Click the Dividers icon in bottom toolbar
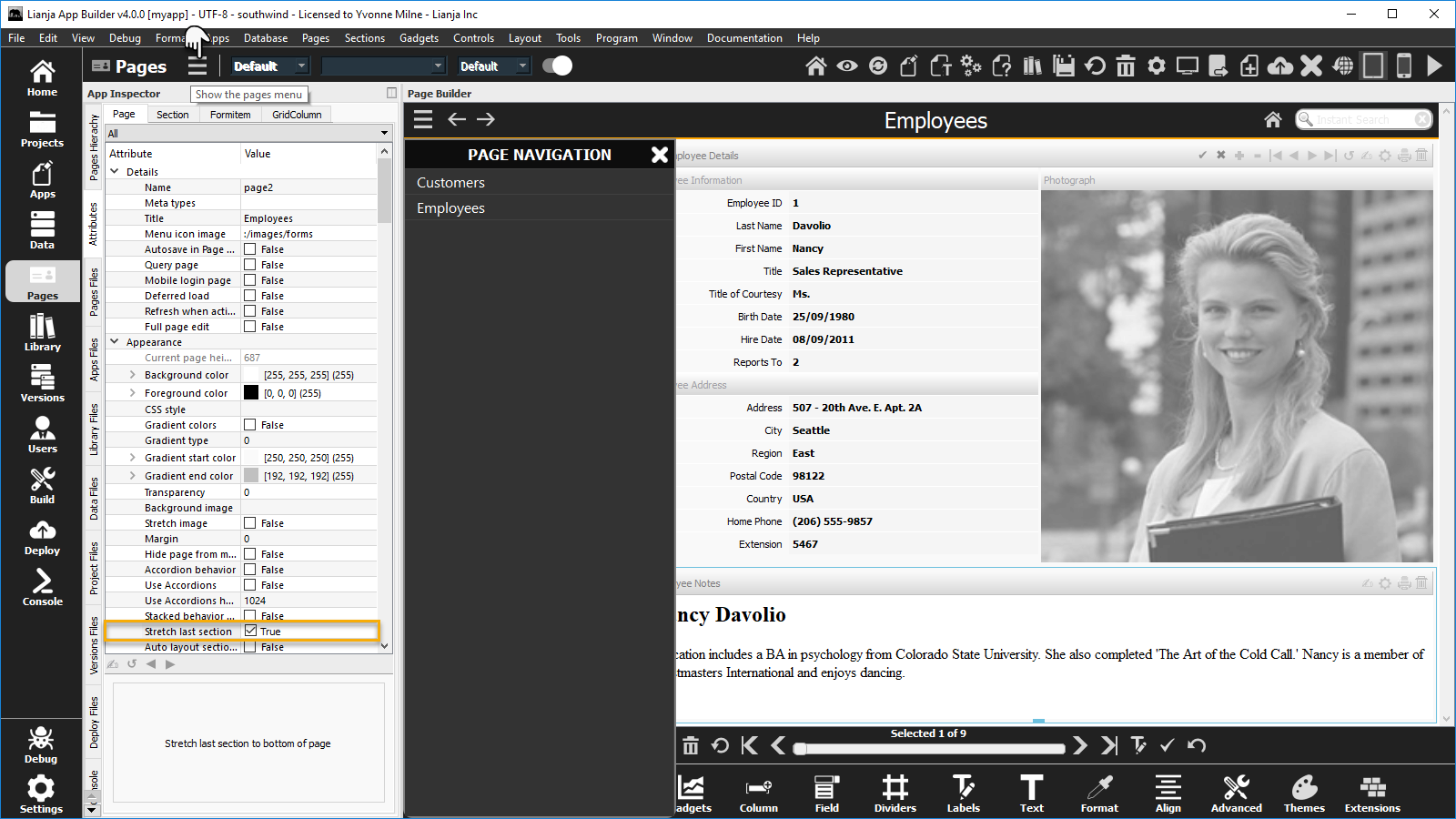Viewport: 1456px width, 819px height. (895, 793)
